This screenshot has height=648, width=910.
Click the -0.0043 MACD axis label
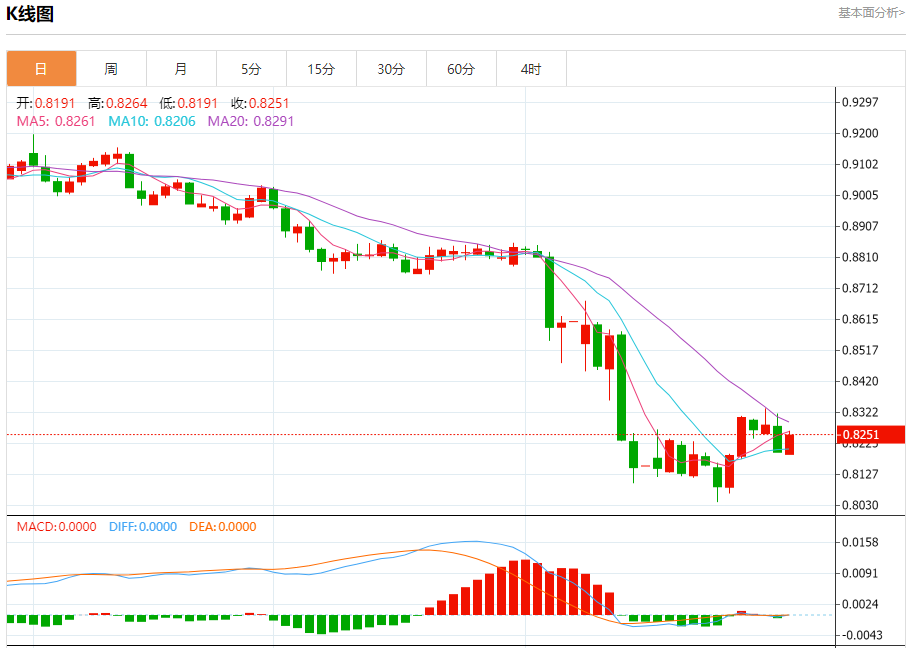[860, 635]
